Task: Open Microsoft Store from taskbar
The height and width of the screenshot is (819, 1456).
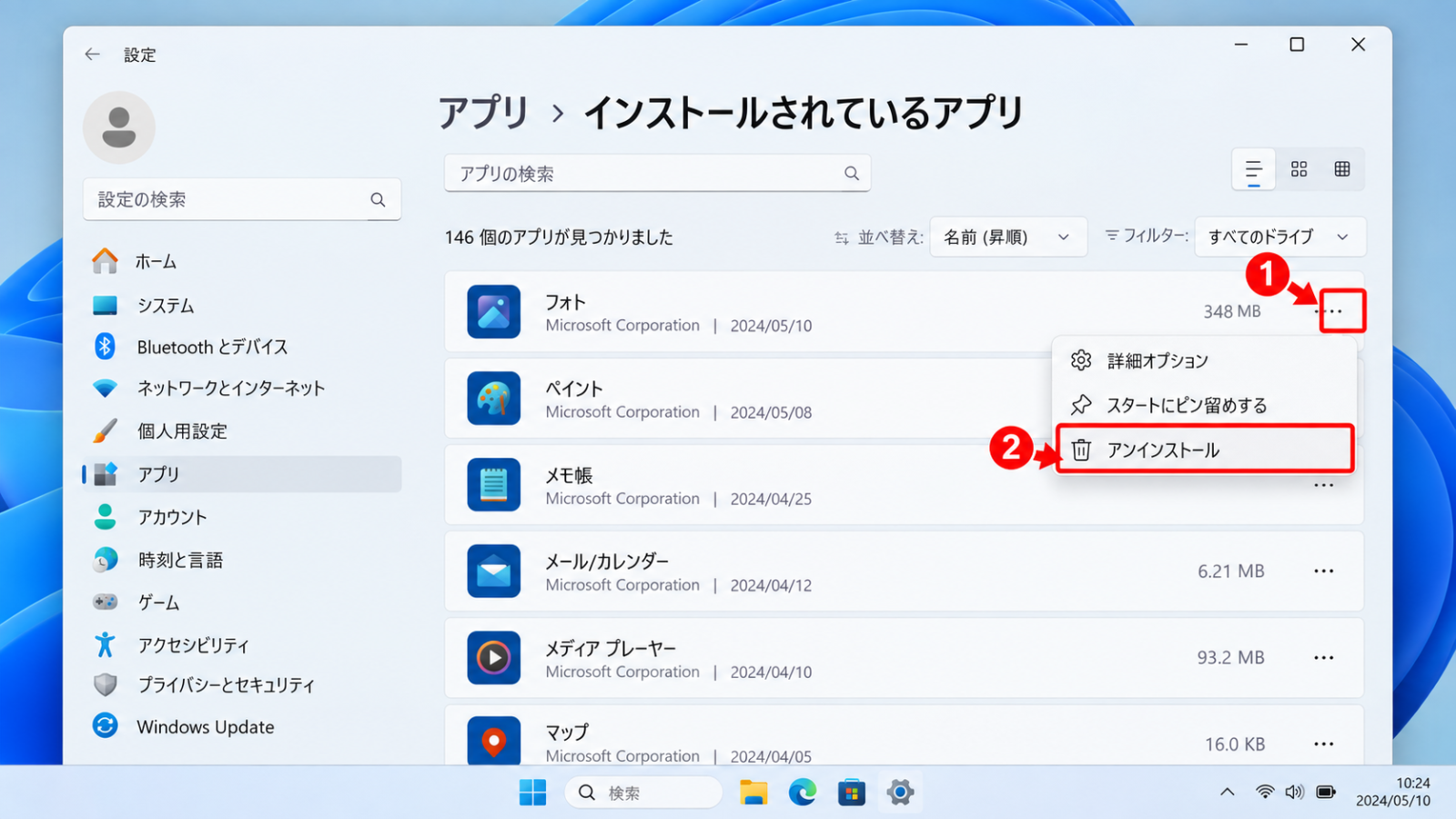Action: (x=852, y=793)
